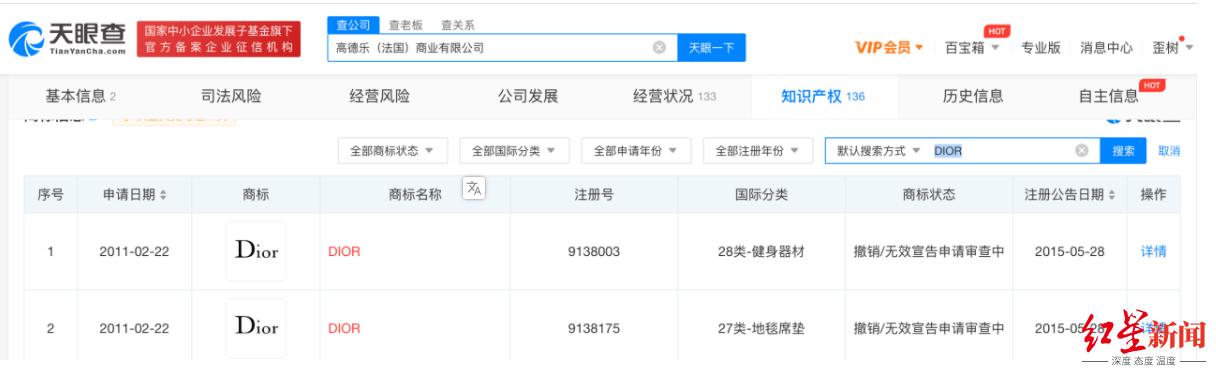
Task: Click the official credit agency banner
Action: pos(219,40)
